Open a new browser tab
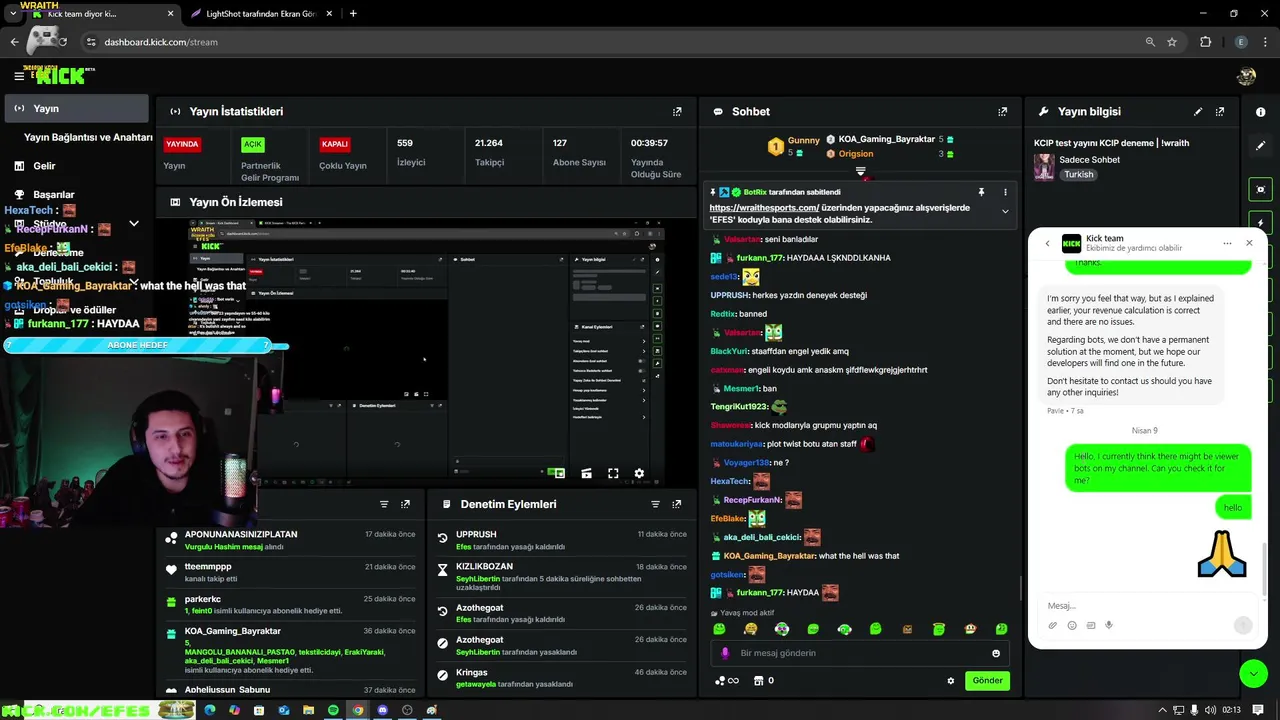This screenshot has width=1280, height=720. pos(353,14)
